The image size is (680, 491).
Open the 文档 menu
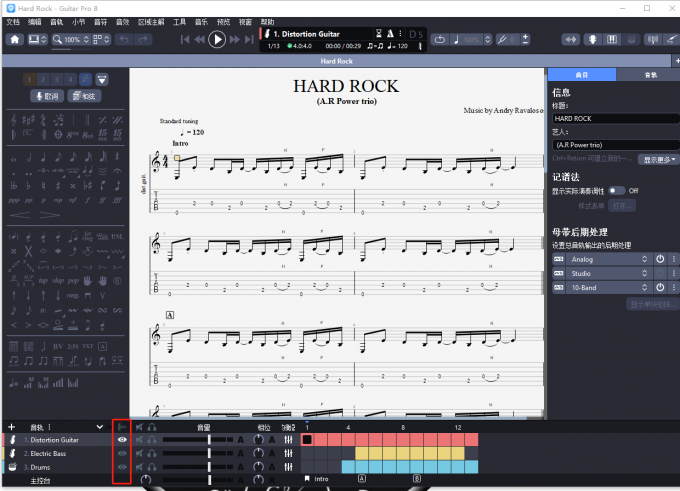pos(13,21)
